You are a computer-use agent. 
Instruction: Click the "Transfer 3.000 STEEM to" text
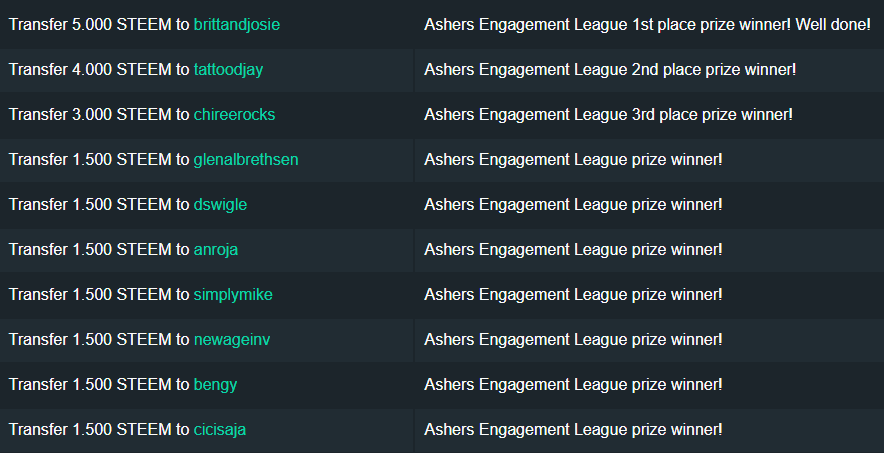(99, 114)
